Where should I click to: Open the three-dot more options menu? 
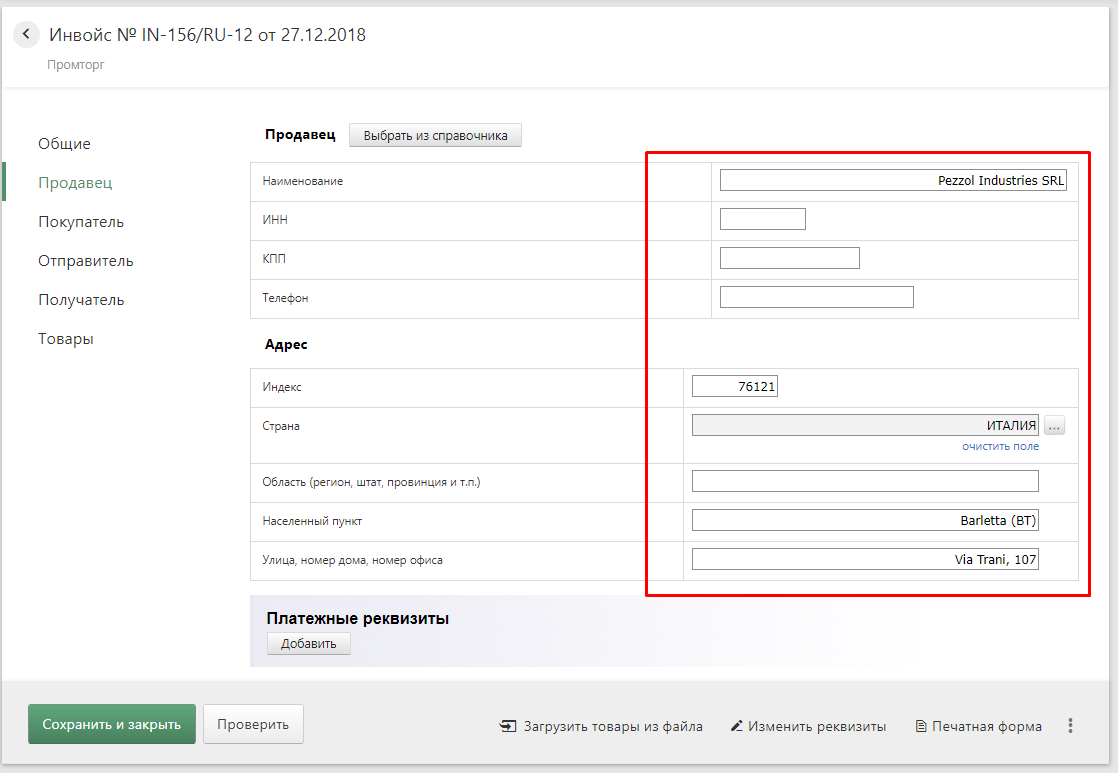pos(1070,726)
